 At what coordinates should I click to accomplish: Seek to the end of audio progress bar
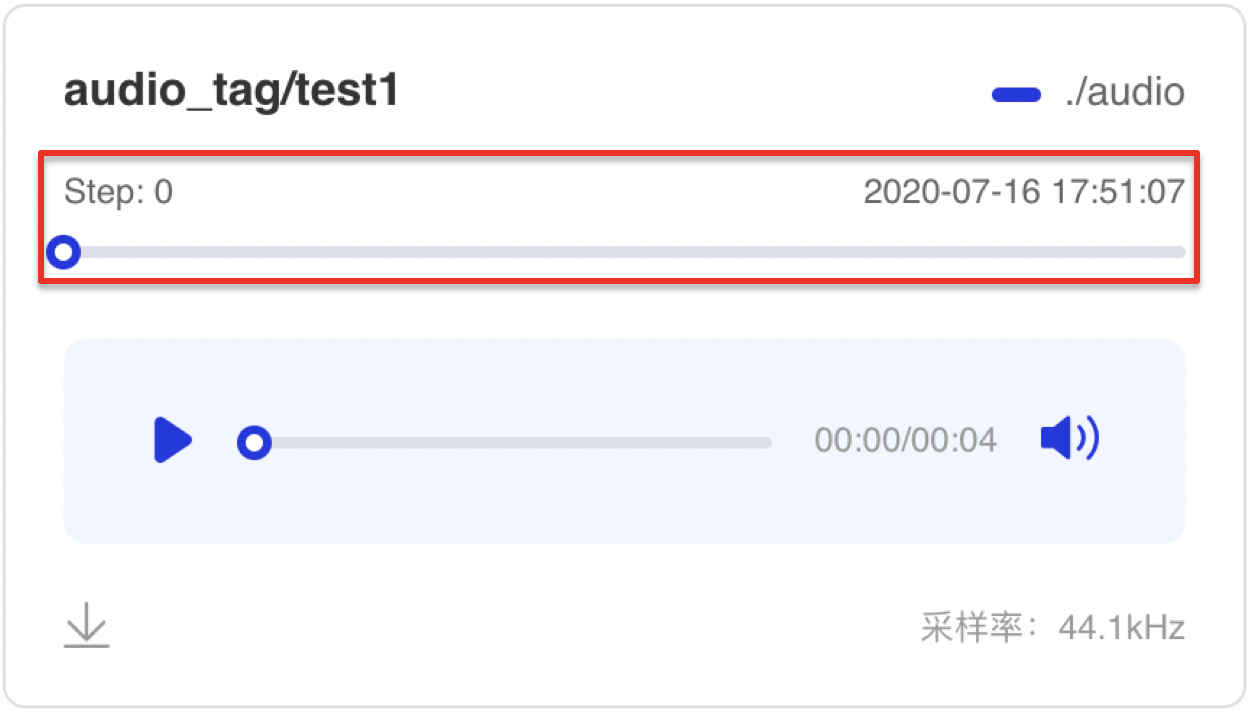coord(768,442)
